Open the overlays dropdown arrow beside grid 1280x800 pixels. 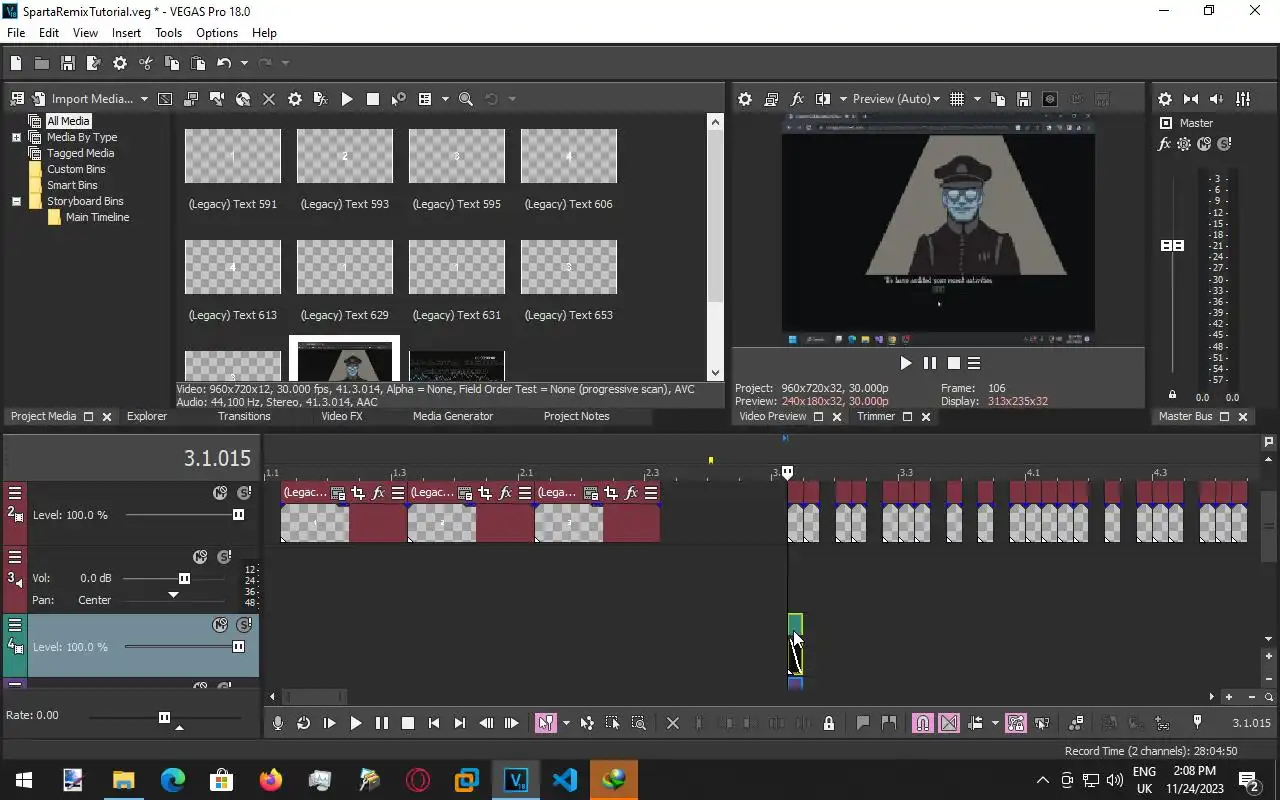click(x=977, y=99)
